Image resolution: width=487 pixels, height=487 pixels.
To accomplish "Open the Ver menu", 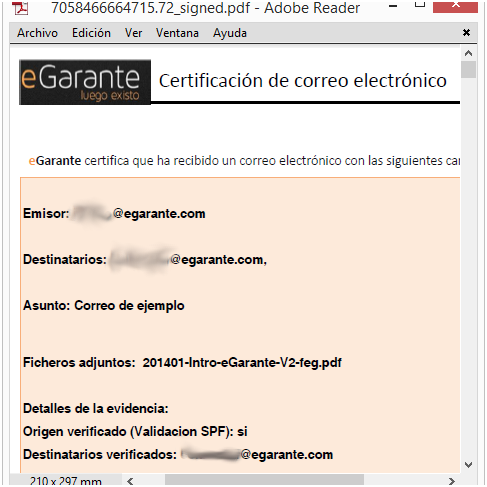I will [133, 33].
